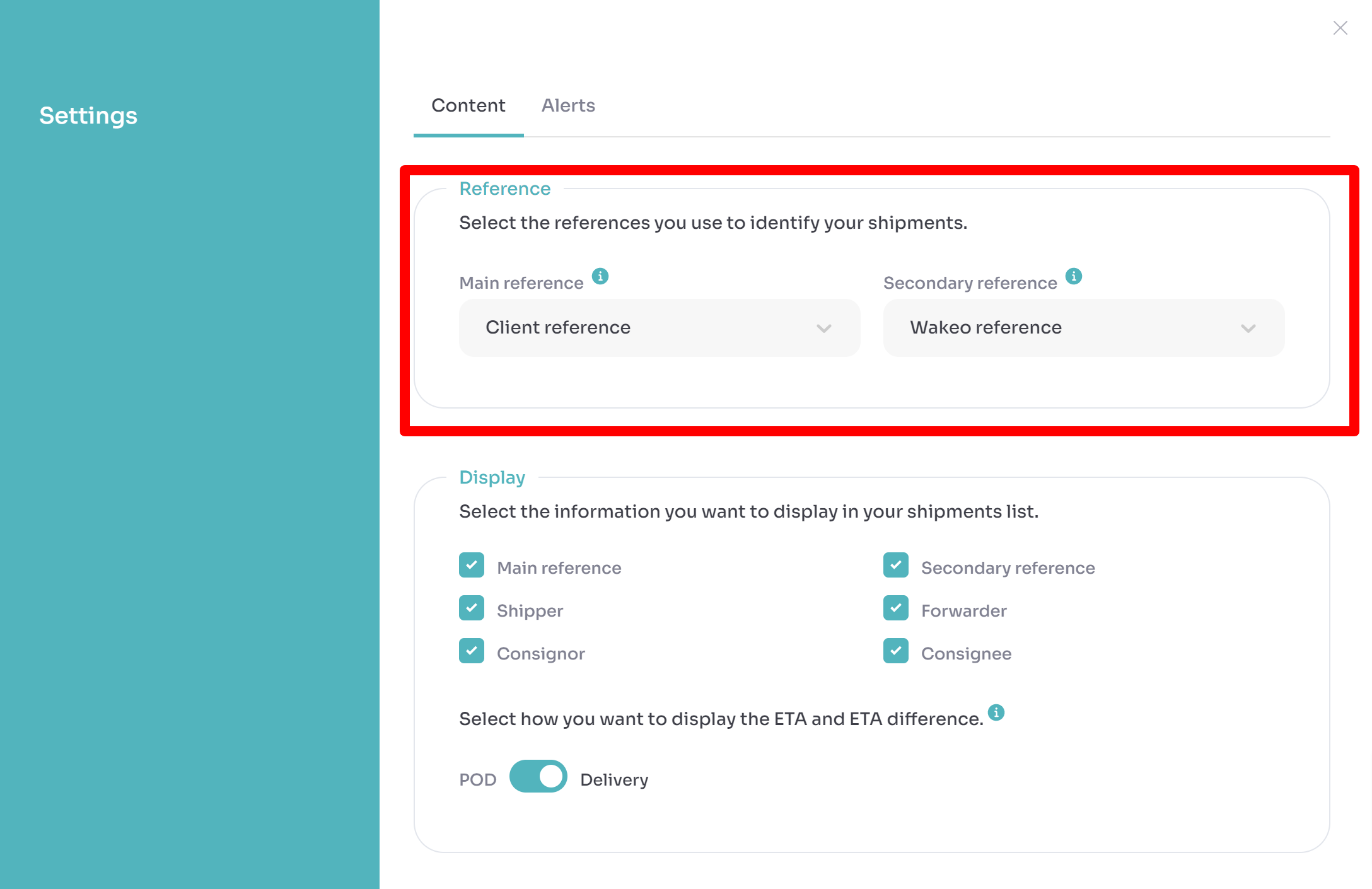Deselect the Consignor checkbox
Image resolution: width=1372 pixels, height=889 pixels.
472,651
